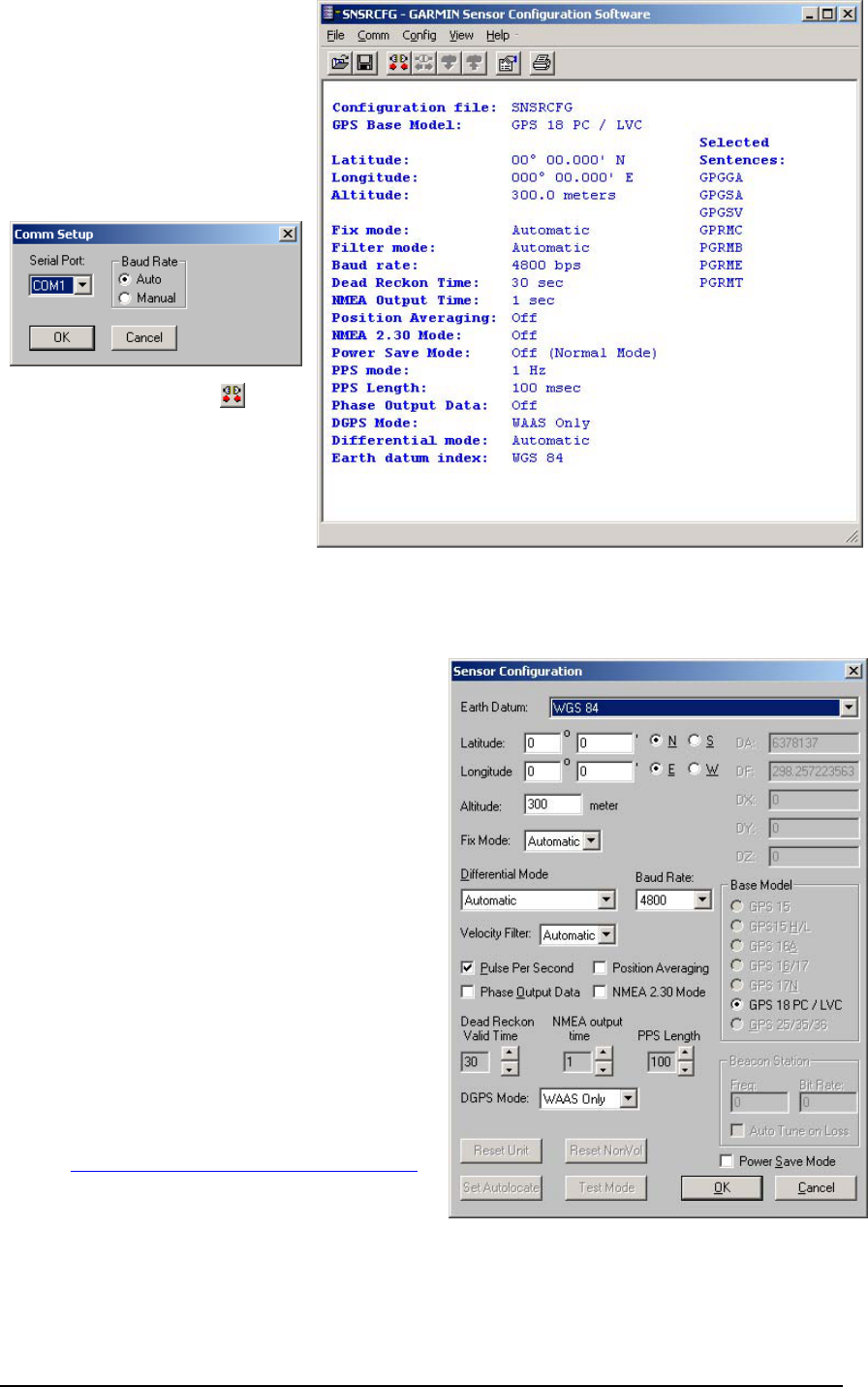Close the Sensor Configuration dialog

(x=852, y=671)
